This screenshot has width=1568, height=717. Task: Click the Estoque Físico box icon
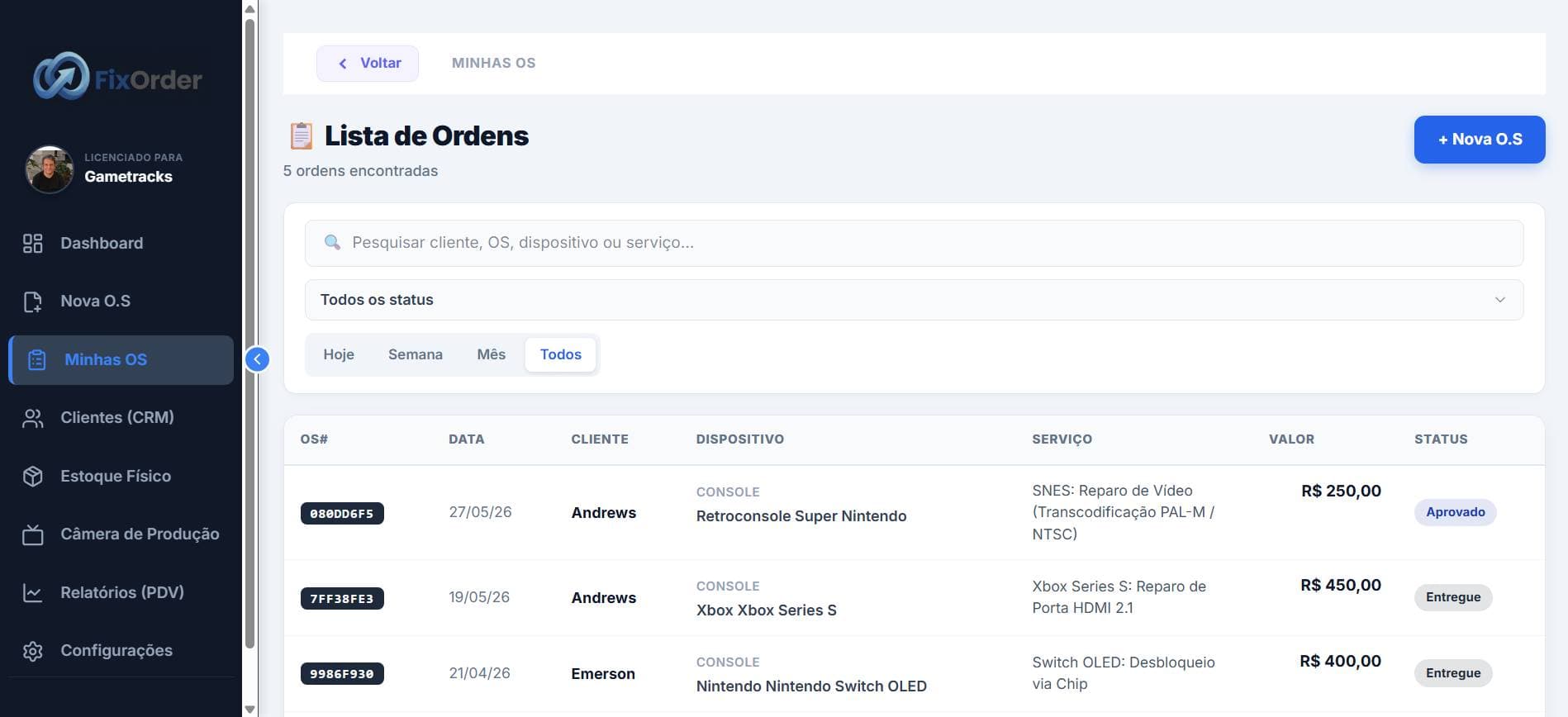click(32, 476)
